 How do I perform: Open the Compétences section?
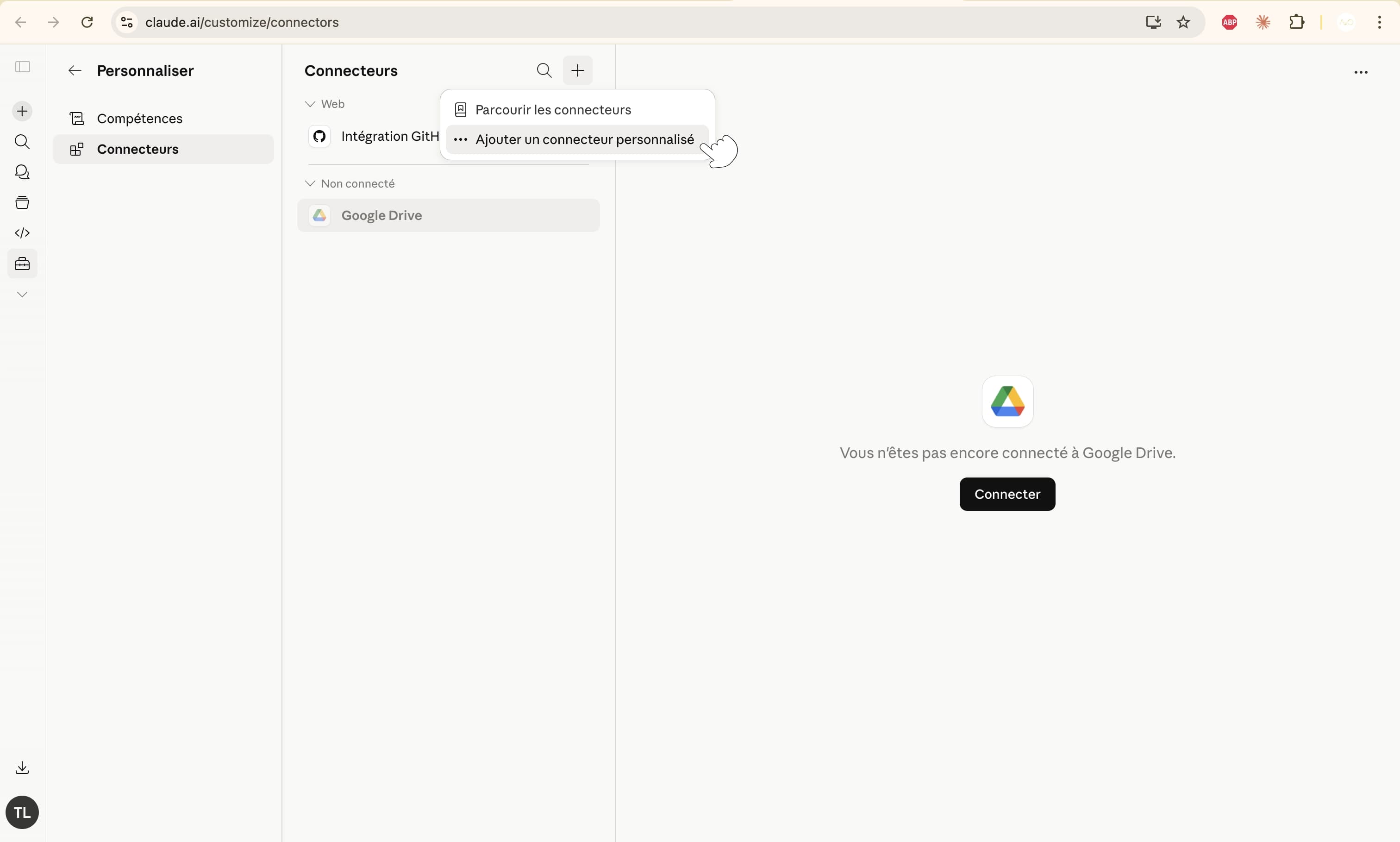pos(163,119)
